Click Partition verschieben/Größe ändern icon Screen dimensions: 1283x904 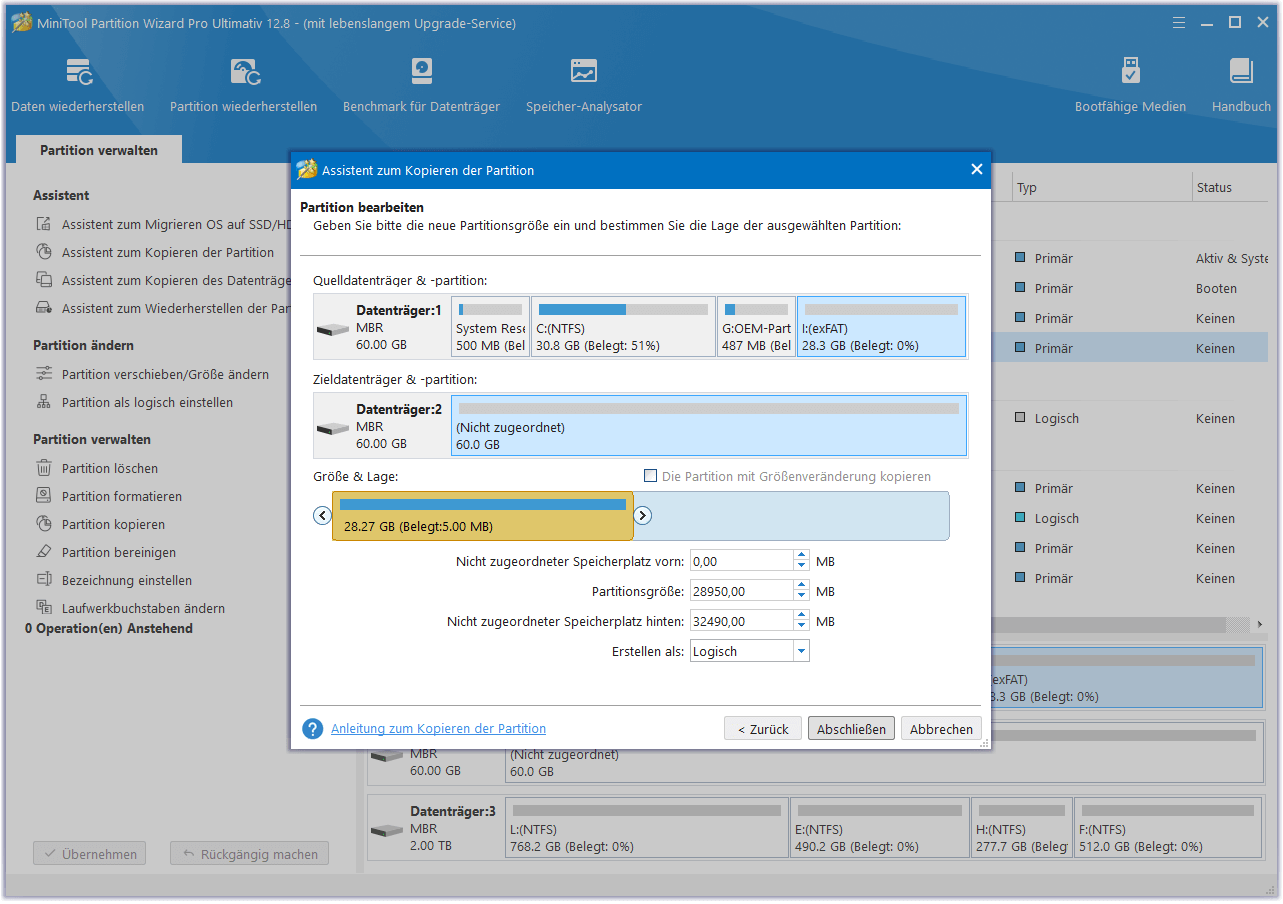[44, 374]
